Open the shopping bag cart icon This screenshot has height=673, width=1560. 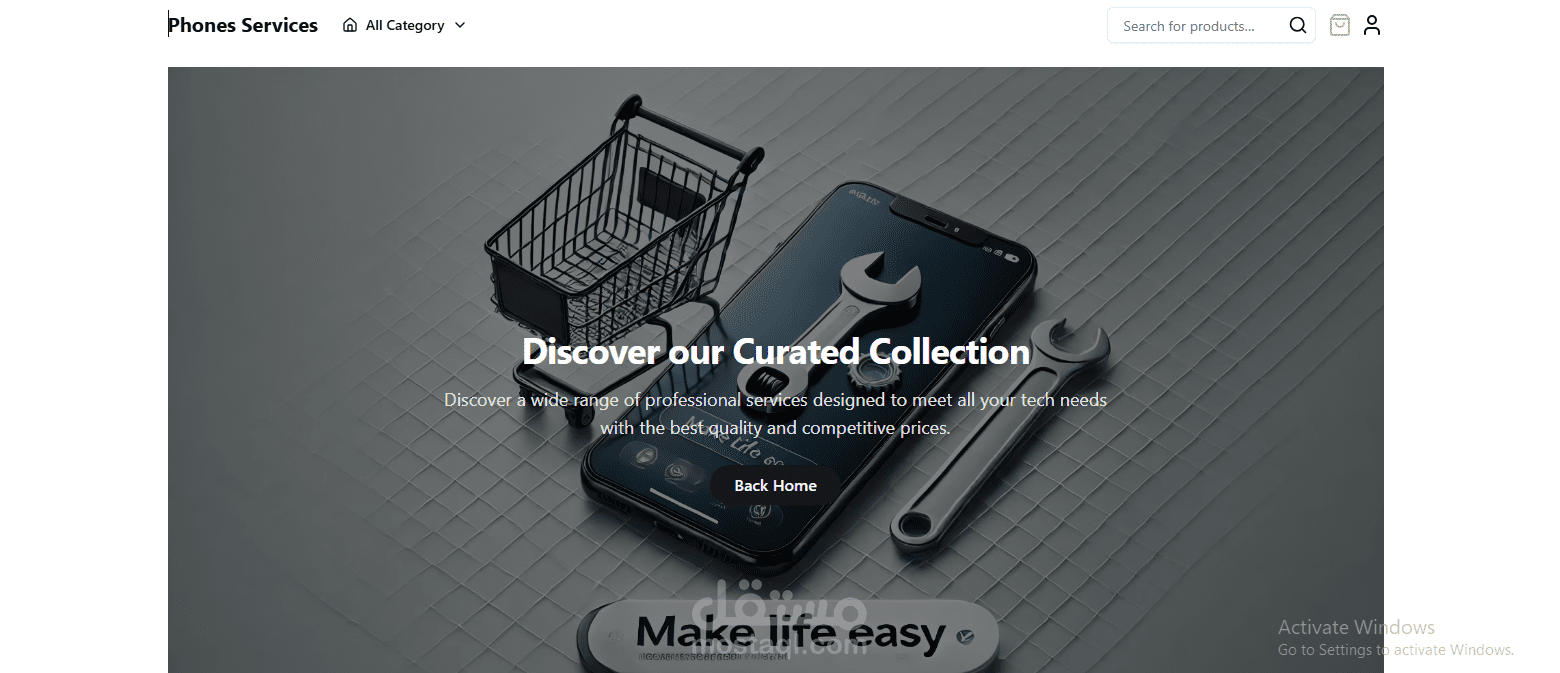[x=1339, y=25]
